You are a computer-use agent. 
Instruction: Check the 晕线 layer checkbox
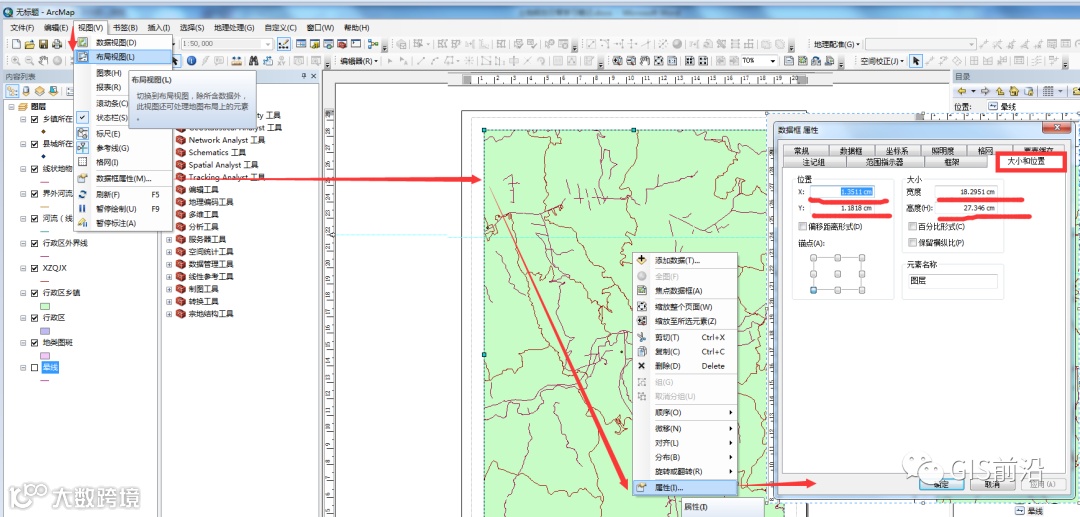(x=34, y=368)
